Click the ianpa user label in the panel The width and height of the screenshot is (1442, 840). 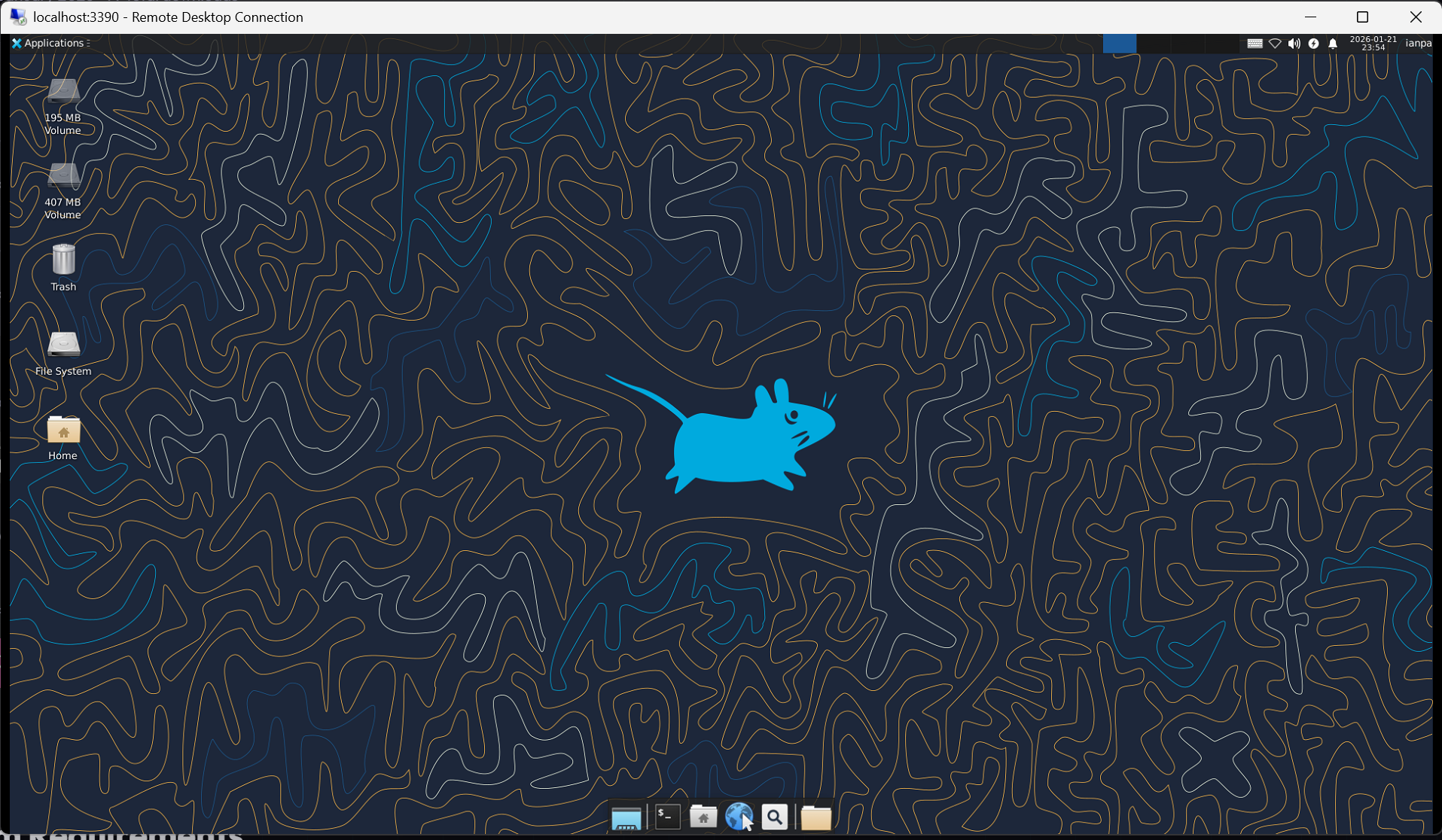point(1419,43)
